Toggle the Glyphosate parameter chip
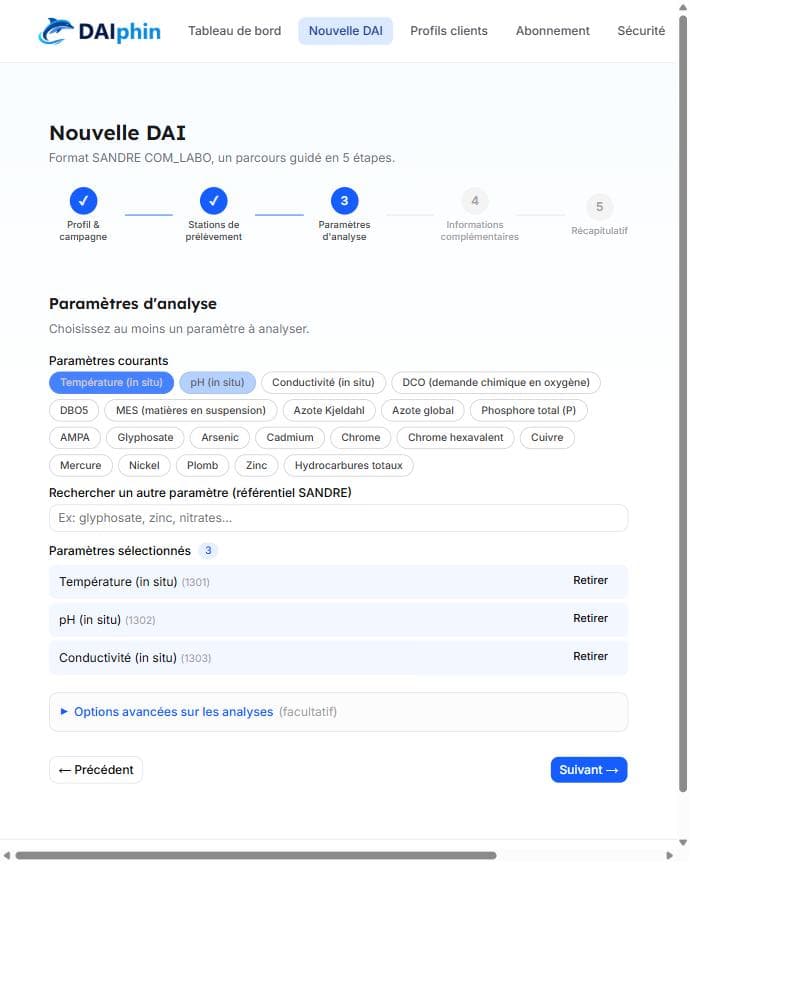The height and width of the screenshot is (1000, 800). tap(145, 438)
